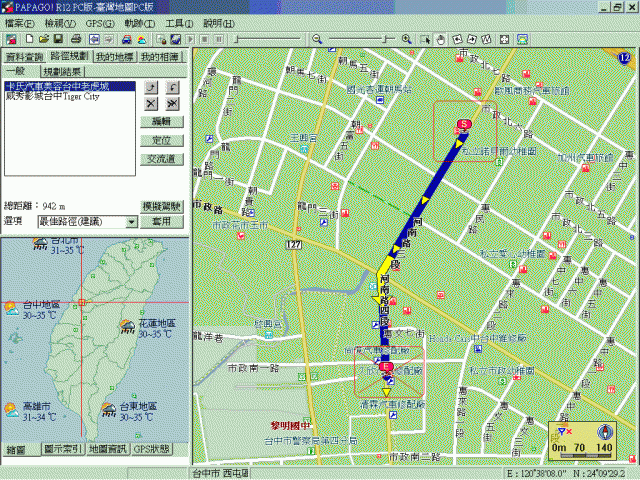The image size is (640, 480).
Task: Switch to the 地圖資訊 bottom tab
Action: (x=108, y=449)
